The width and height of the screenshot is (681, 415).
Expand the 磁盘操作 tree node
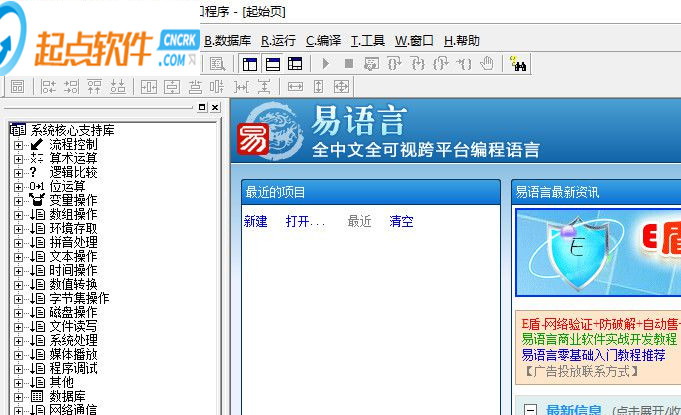18,313
